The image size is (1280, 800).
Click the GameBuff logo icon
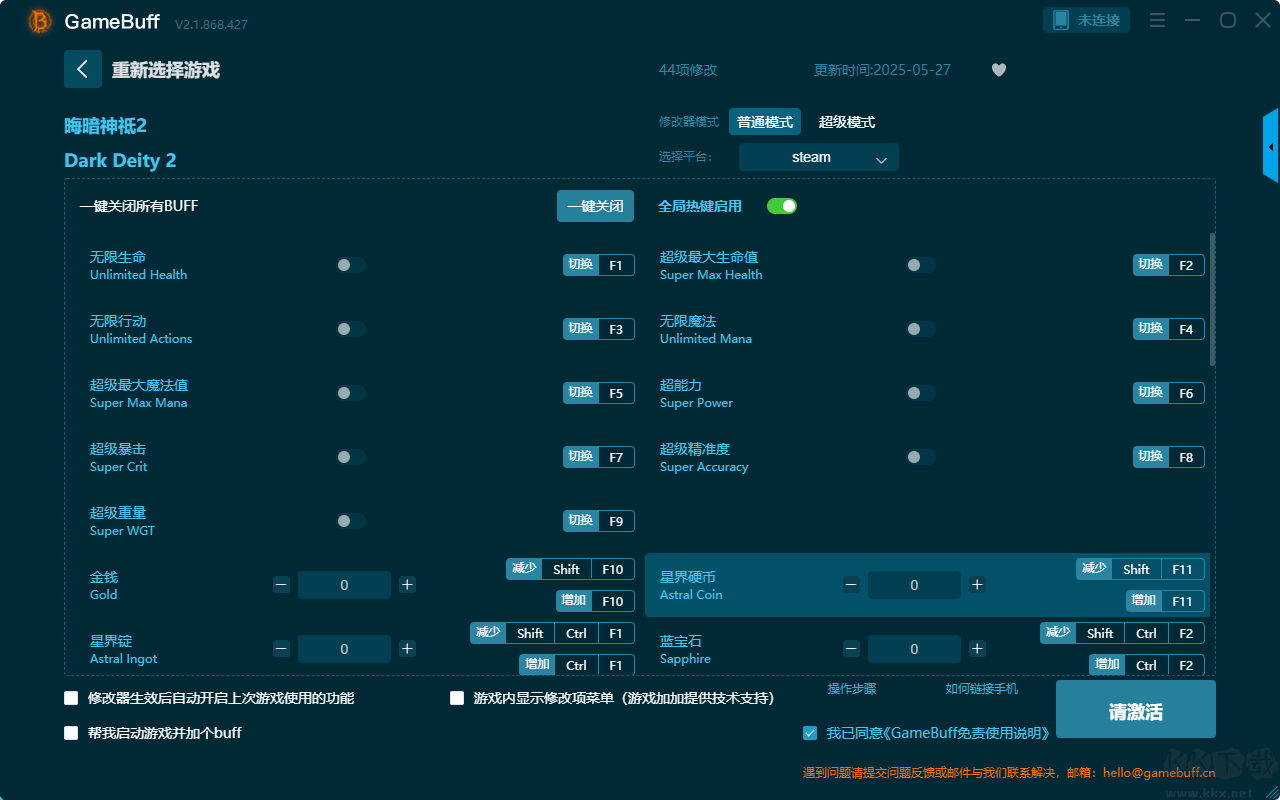tap(40, 21)
